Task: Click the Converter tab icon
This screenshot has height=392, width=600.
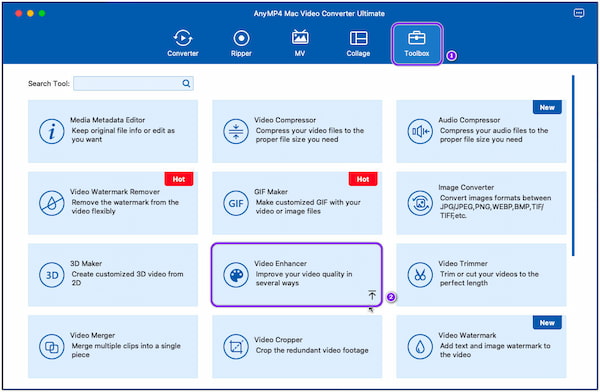Action: pyautogui.click(x=183, y=38)
